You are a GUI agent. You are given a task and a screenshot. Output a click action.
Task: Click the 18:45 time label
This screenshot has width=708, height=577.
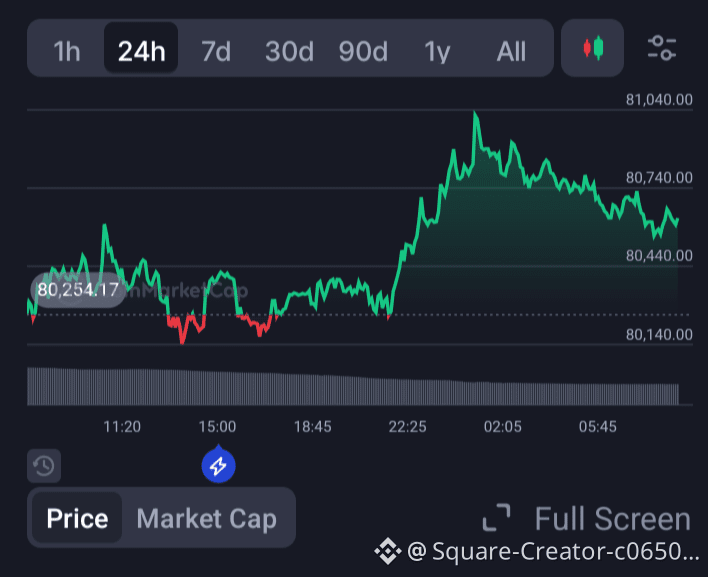pyautogui.click(x=312, y=427)
